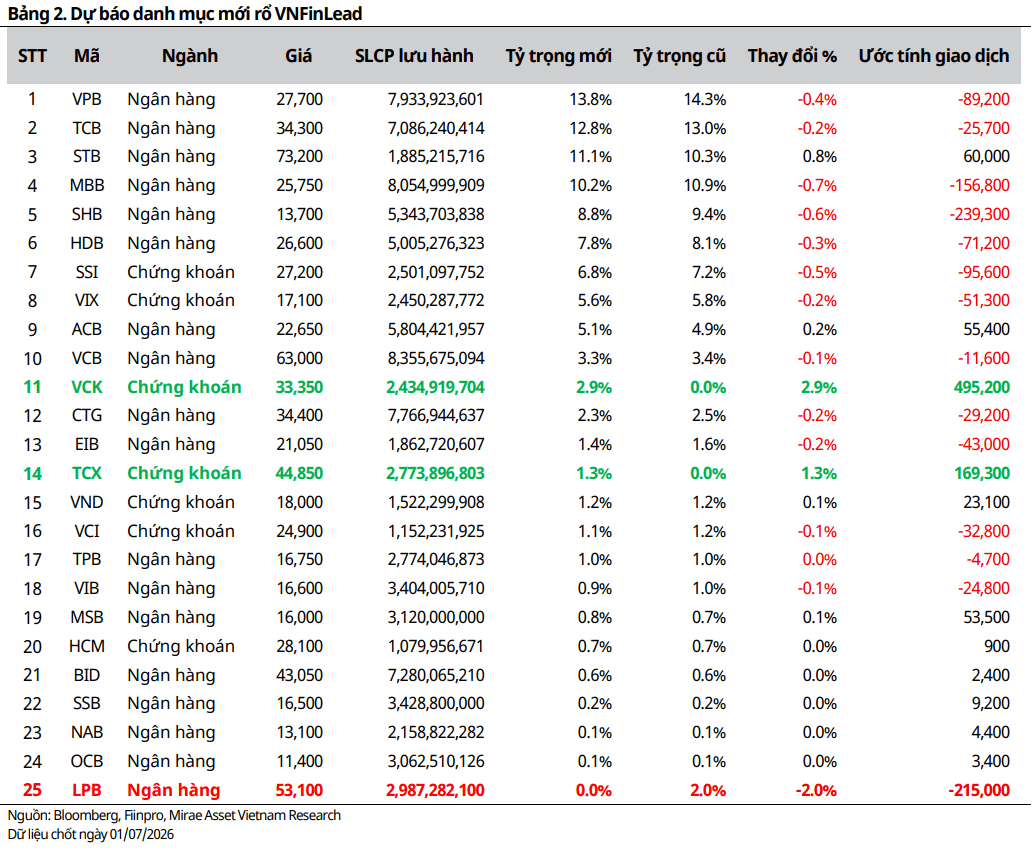
Task: Click the -215,000 transaction value
Action: pyautogui.click(x=979, y=790)
